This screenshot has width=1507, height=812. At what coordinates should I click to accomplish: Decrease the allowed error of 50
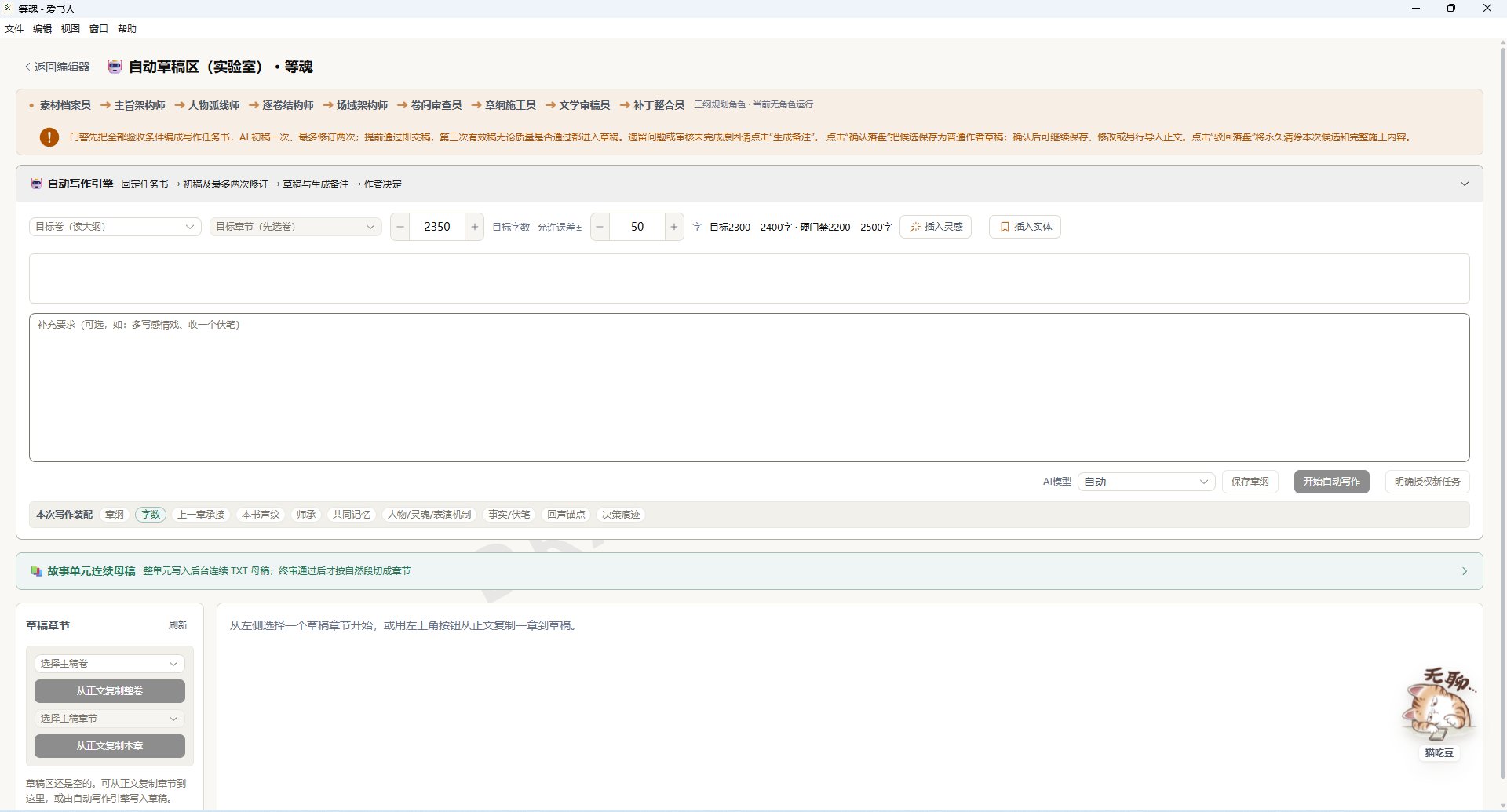click(x=600, y=227)
